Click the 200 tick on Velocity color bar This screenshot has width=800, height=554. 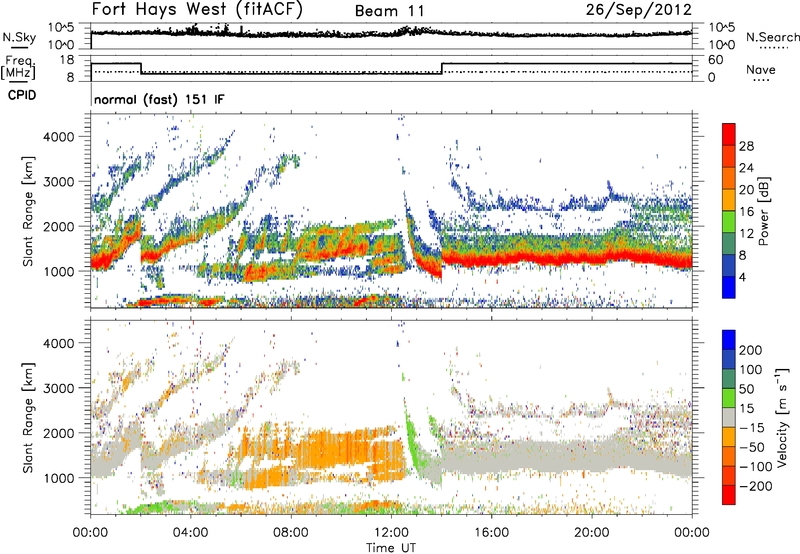(x=751, y=350)
